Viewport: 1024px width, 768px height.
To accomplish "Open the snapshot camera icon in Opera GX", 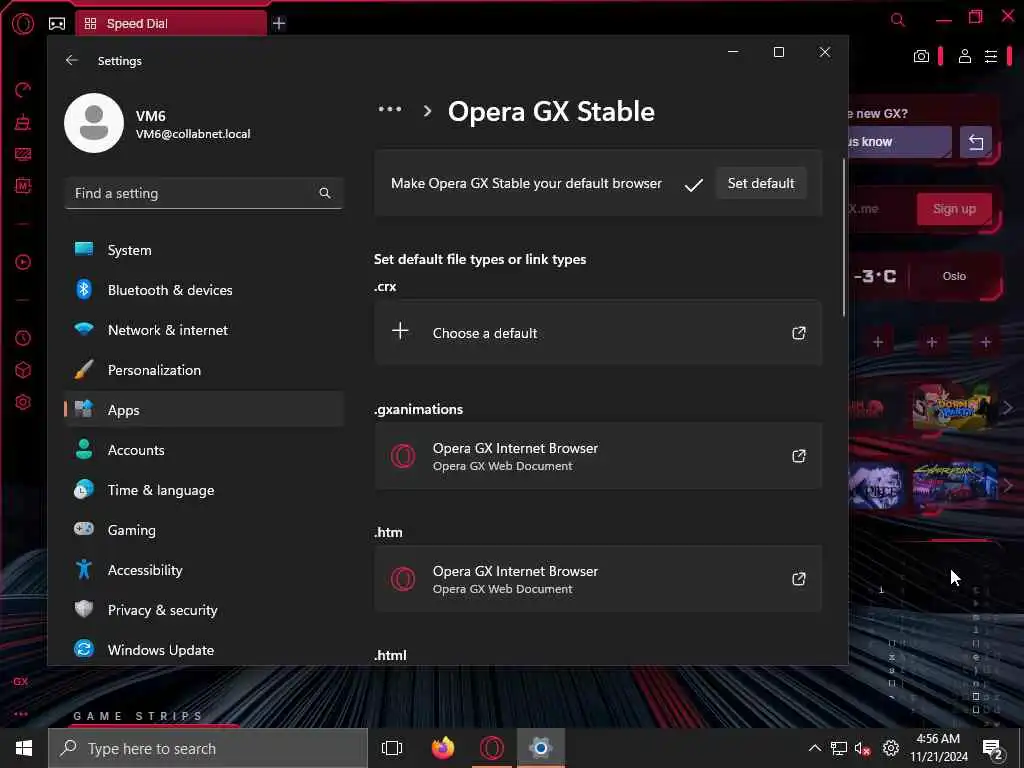I will point(921,56).
